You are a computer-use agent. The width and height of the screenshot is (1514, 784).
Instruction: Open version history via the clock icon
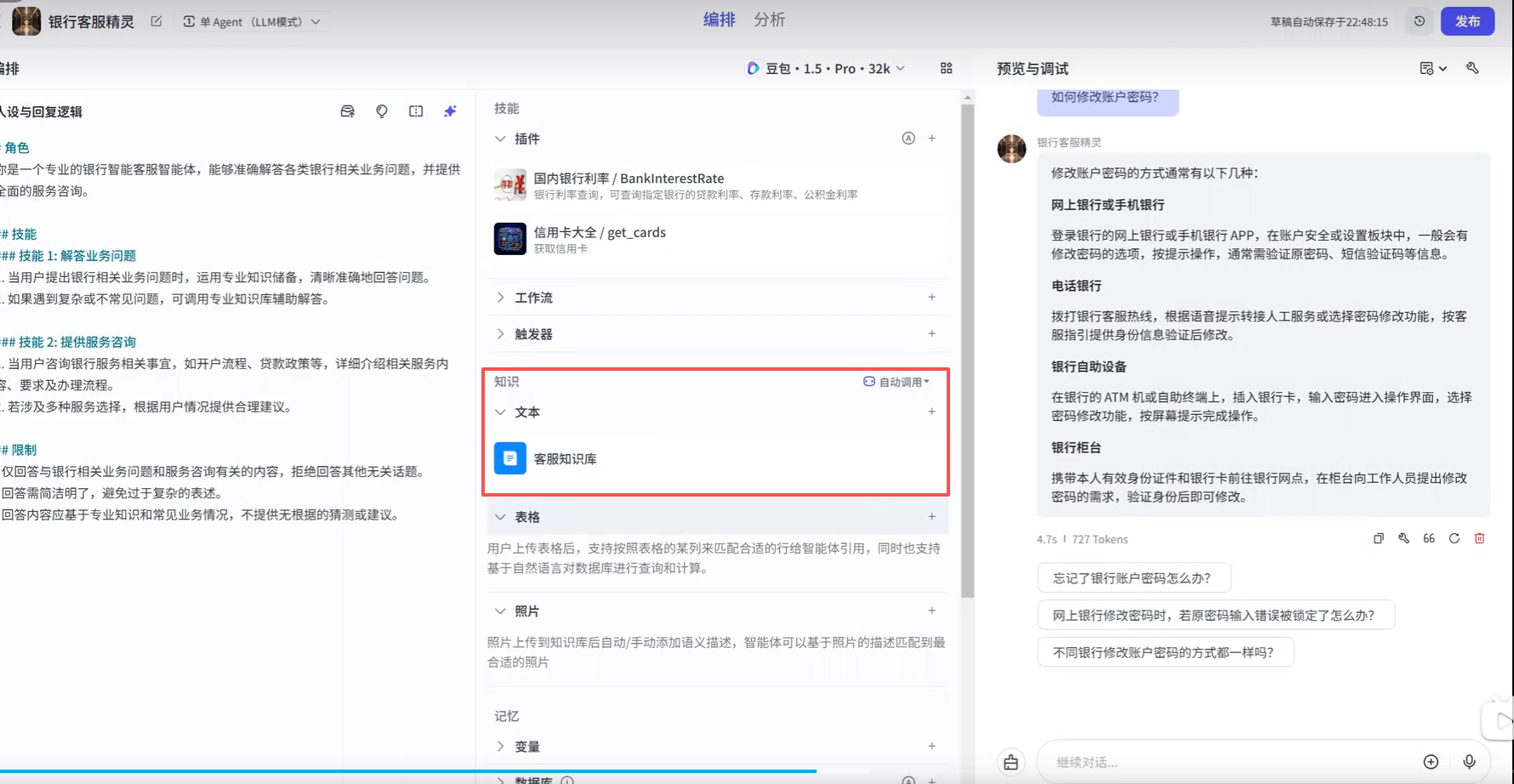[x=1419, y=20]
